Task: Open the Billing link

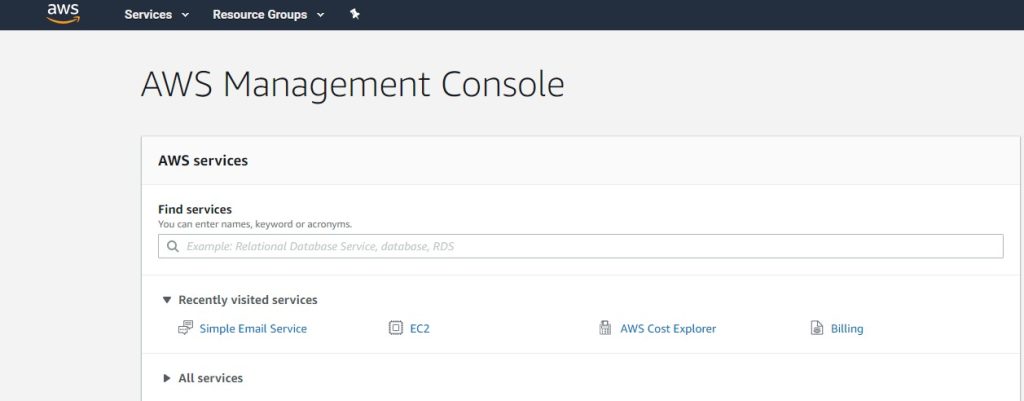Action: 847,329
